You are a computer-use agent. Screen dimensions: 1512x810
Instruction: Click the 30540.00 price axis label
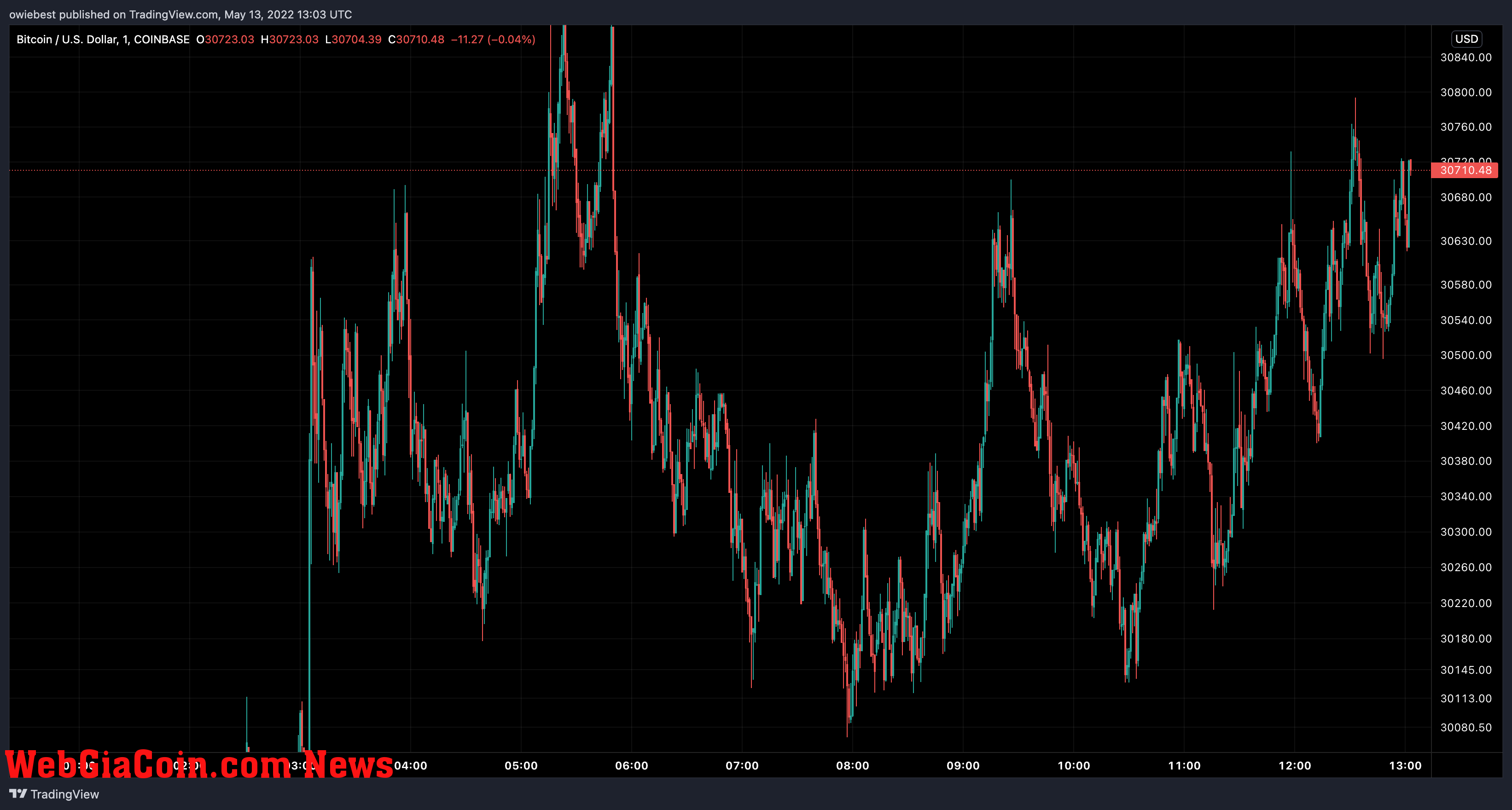pyautogui.click(x=1465, y=320)
